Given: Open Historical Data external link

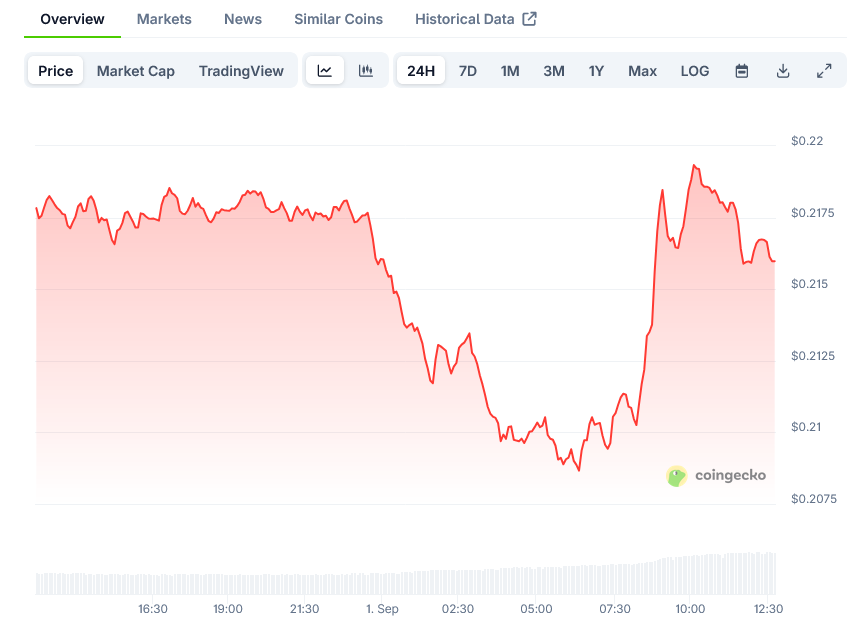Looking at the screenshot, I should click(476, 19).
